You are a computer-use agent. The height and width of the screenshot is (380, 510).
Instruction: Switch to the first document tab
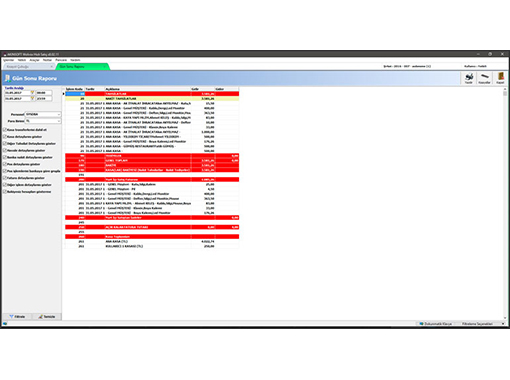point(28,67)
